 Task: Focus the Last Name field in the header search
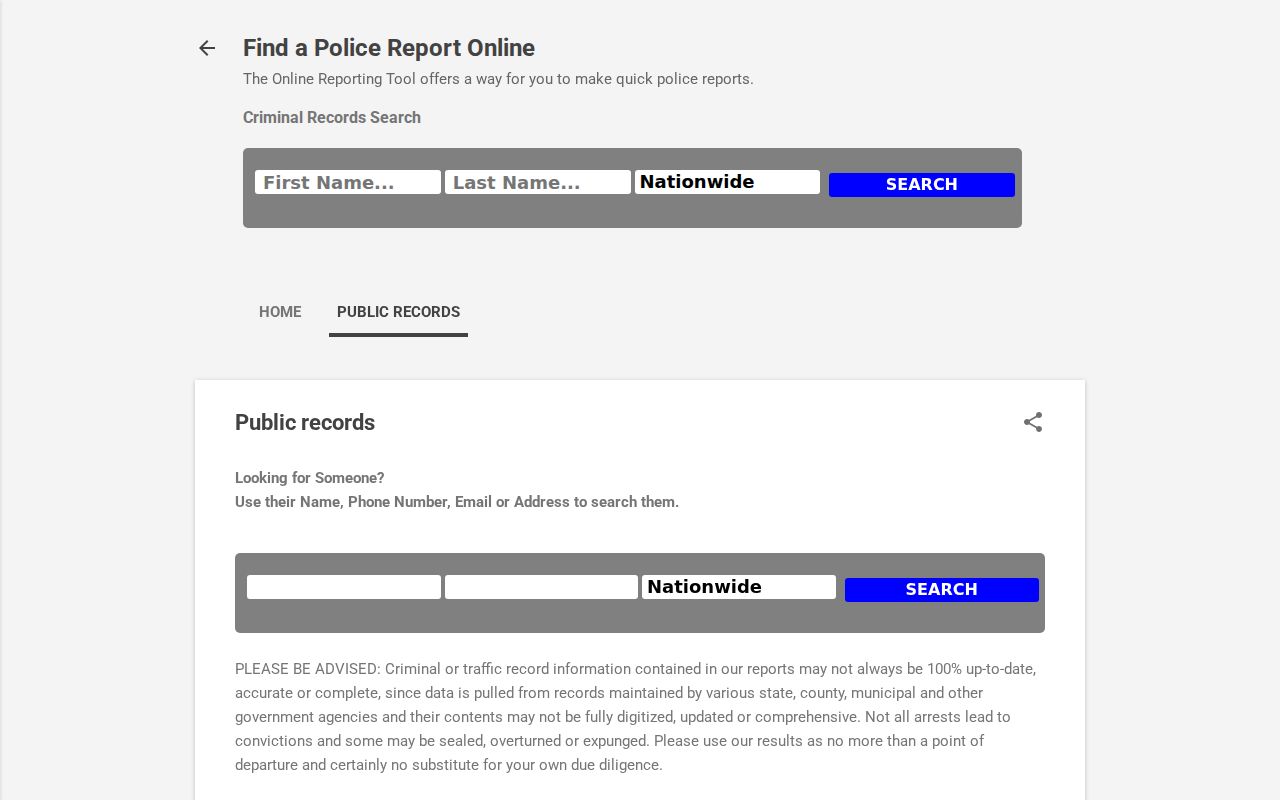538,182
